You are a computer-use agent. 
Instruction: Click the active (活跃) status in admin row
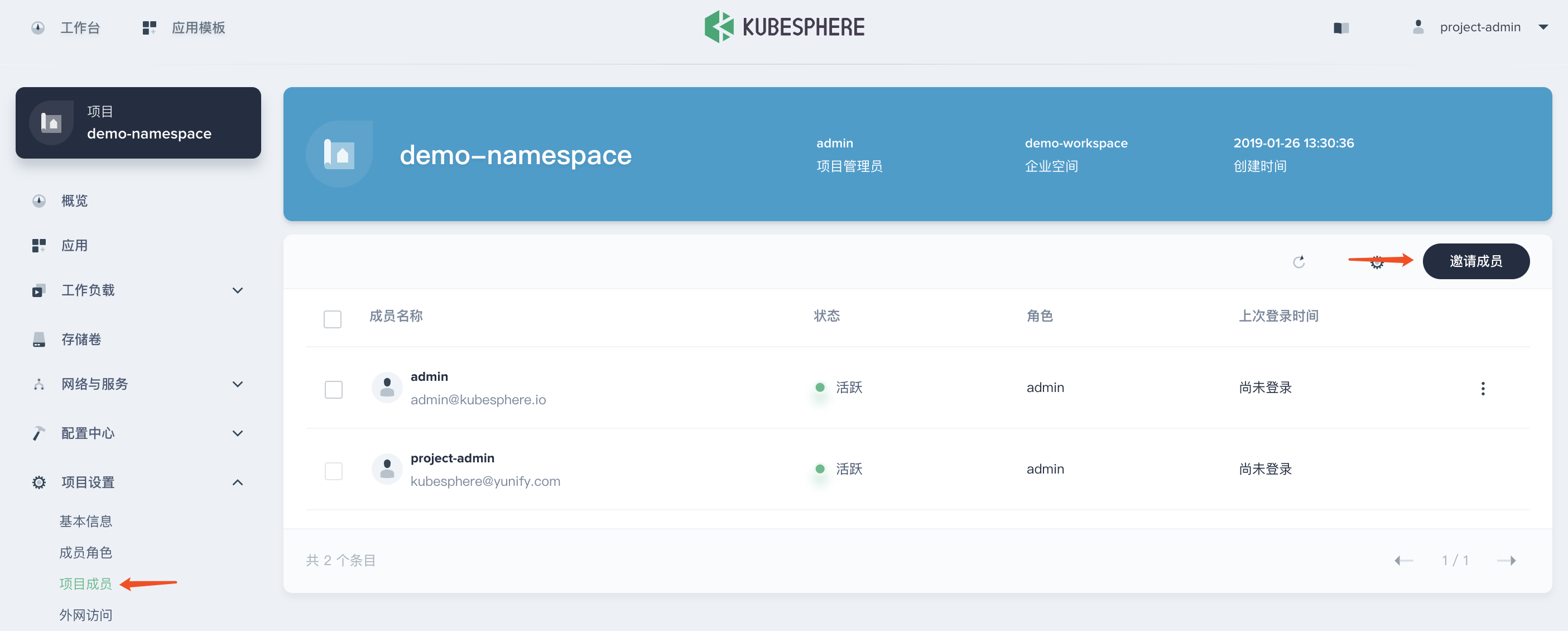click(849, 388)
